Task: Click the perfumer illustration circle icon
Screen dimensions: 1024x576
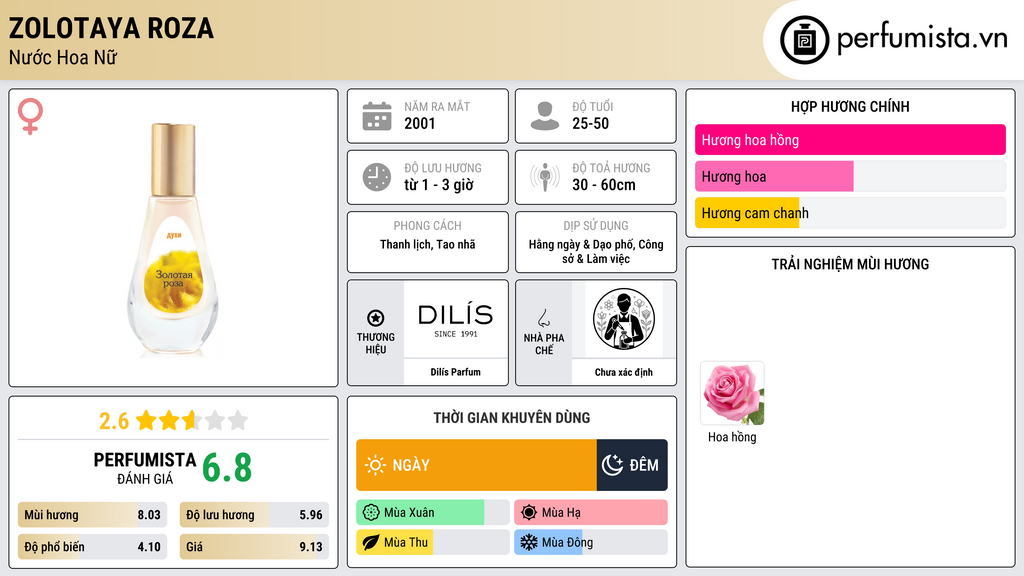Action: 624,319
